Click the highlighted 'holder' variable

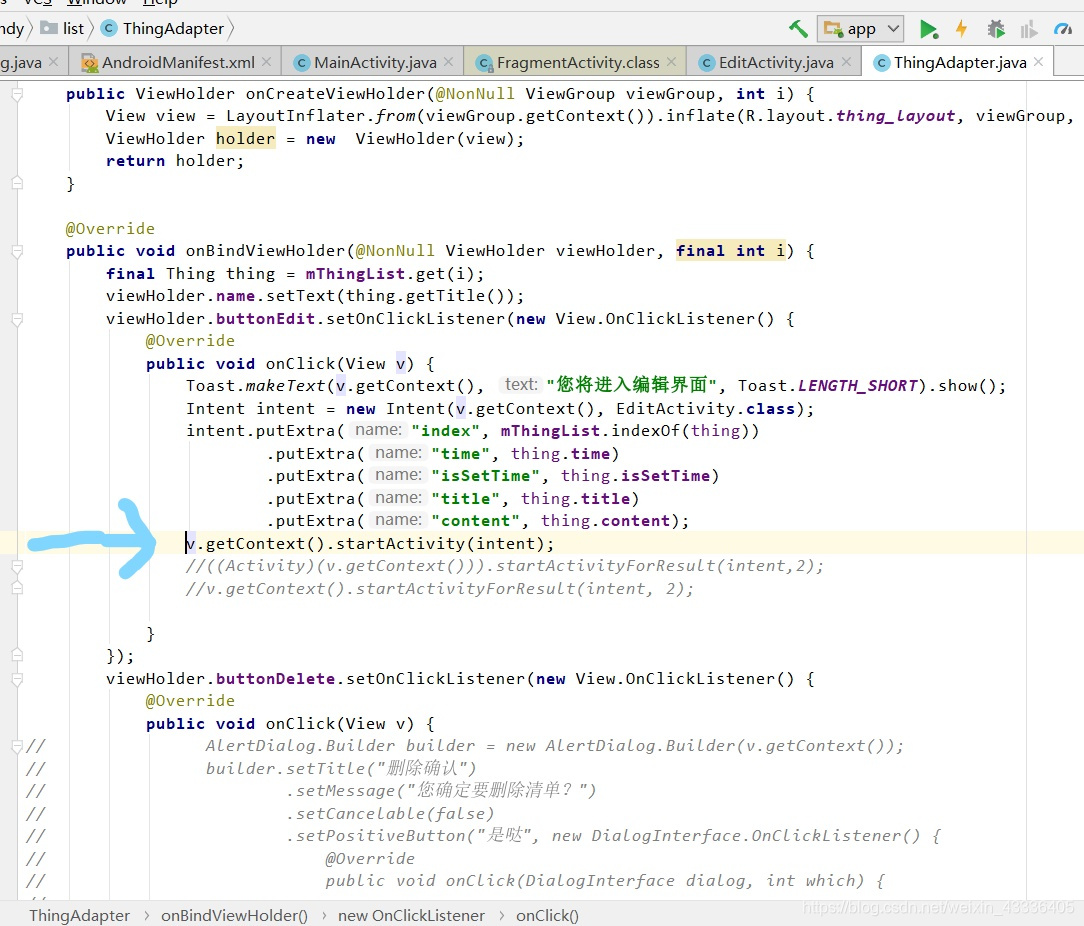tap(245, 139)
